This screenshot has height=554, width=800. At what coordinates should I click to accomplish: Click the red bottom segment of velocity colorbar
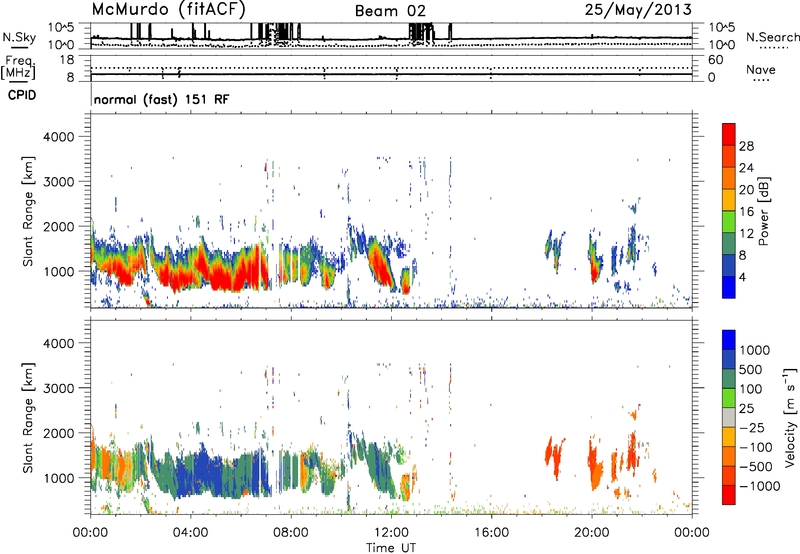pyautogui.click(x=729, y=495)
